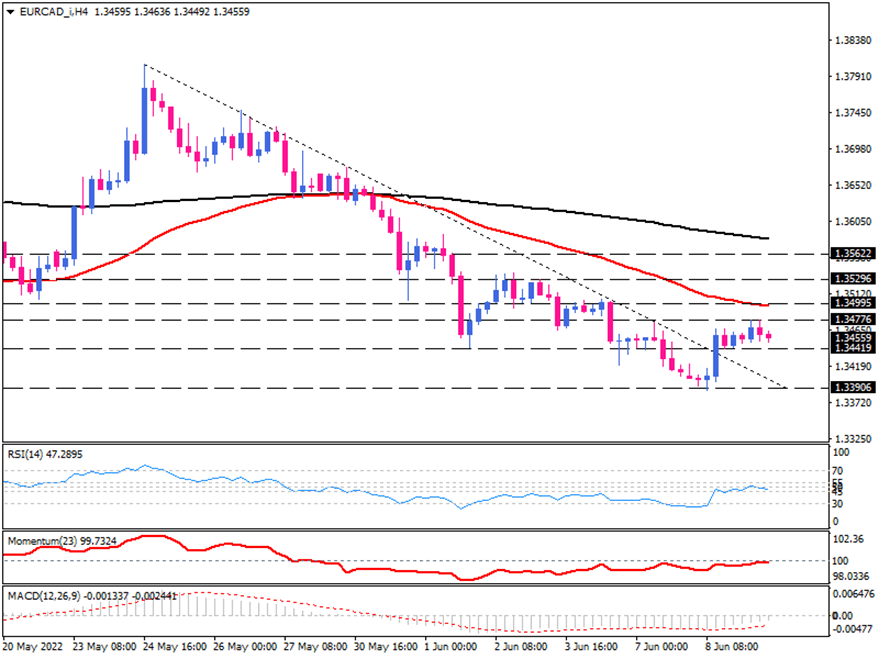The image size is (879, 659).
Task: Click the 1.38380 price scale value
Action: 853,40
